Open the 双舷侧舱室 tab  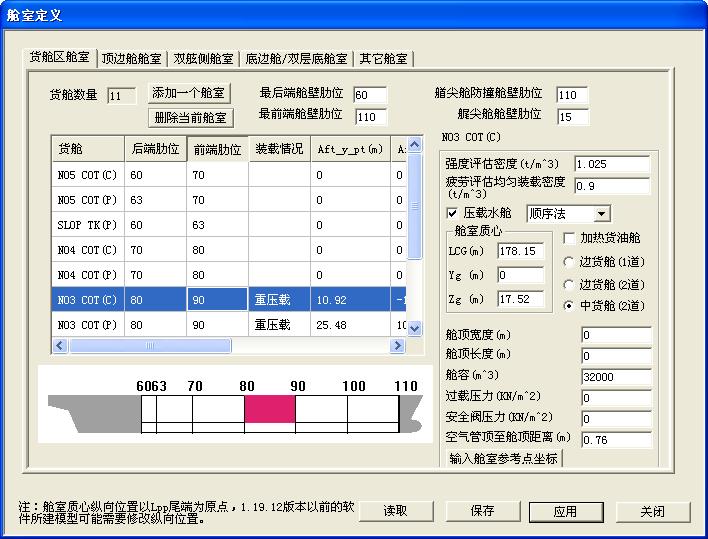click(203, 59)
